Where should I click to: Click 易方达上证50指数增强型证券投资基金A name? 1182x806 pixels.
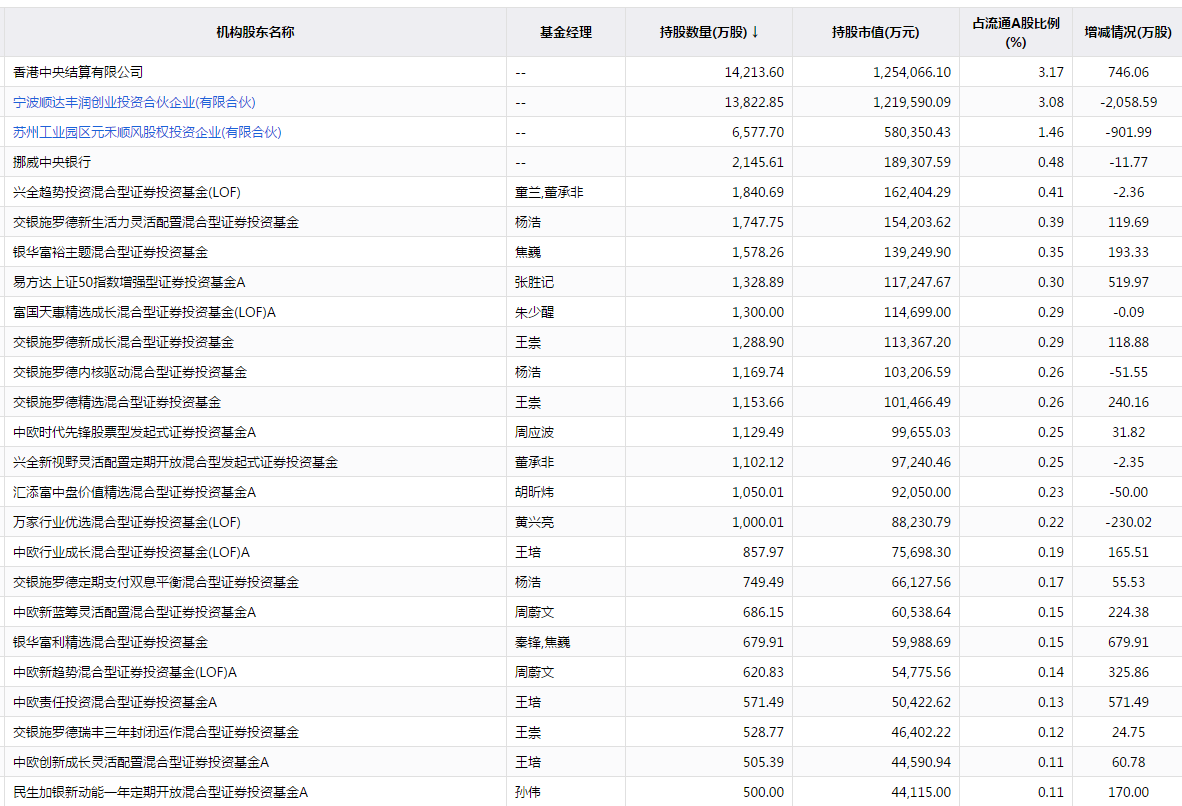129,282
